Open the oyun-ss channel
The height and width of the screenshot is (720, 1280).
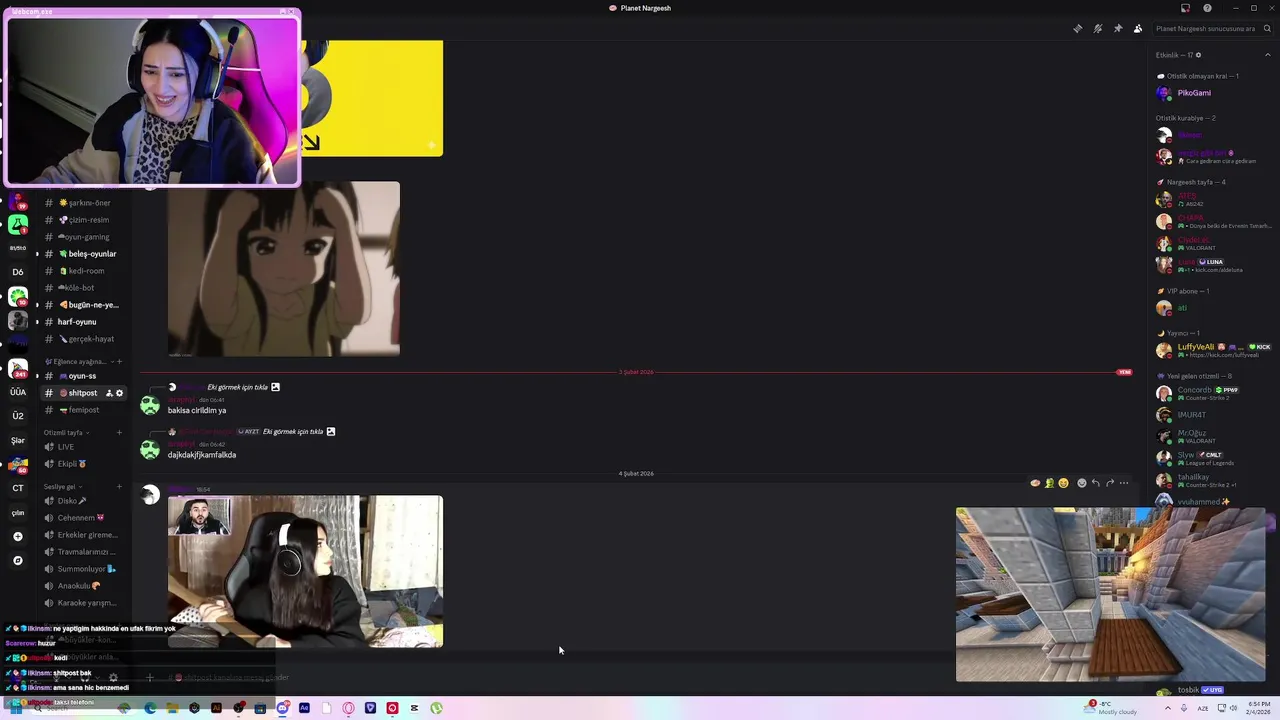coord(84,376)
